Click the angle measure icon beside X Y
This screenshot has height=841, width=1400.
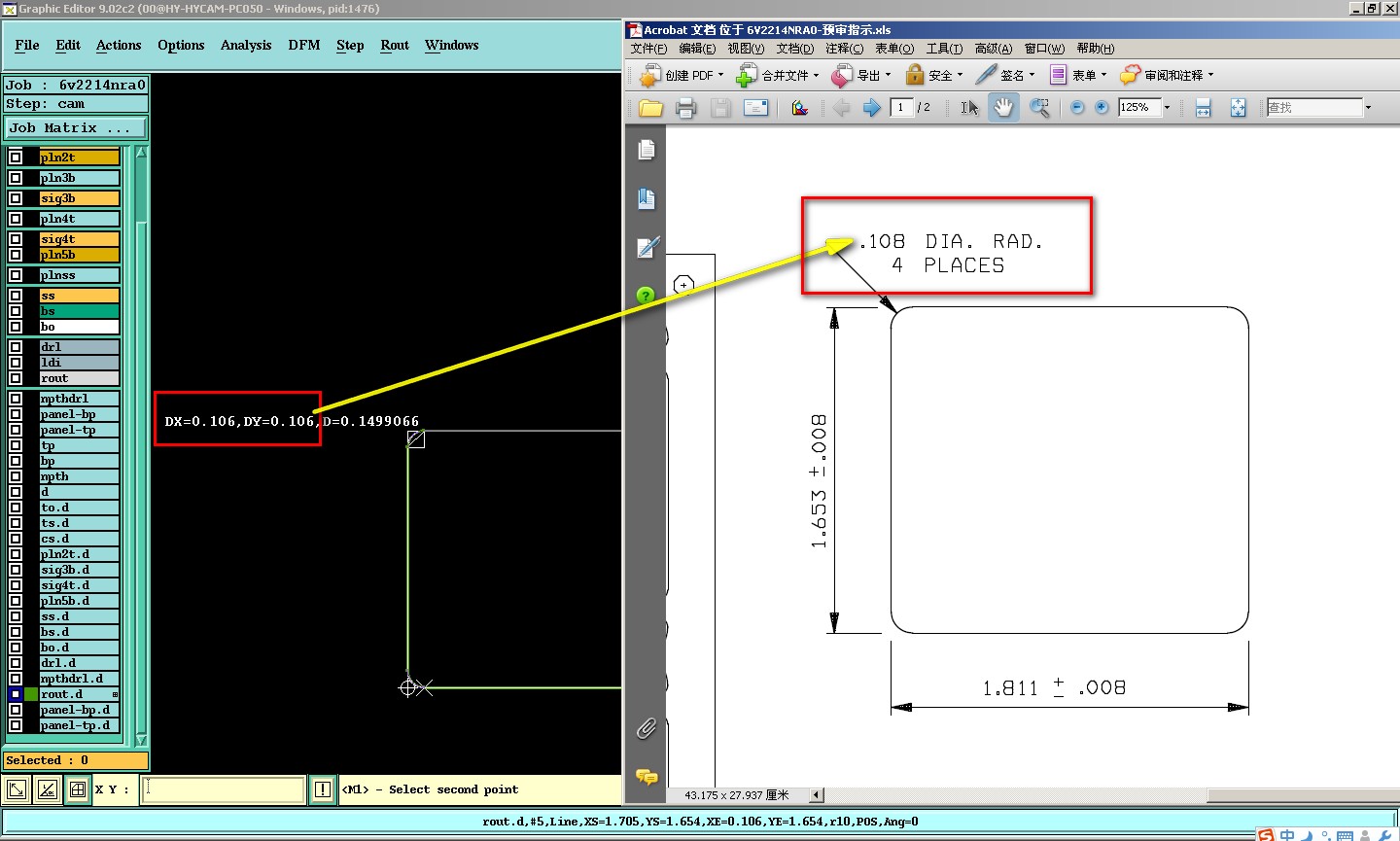[x=48, y=789]
